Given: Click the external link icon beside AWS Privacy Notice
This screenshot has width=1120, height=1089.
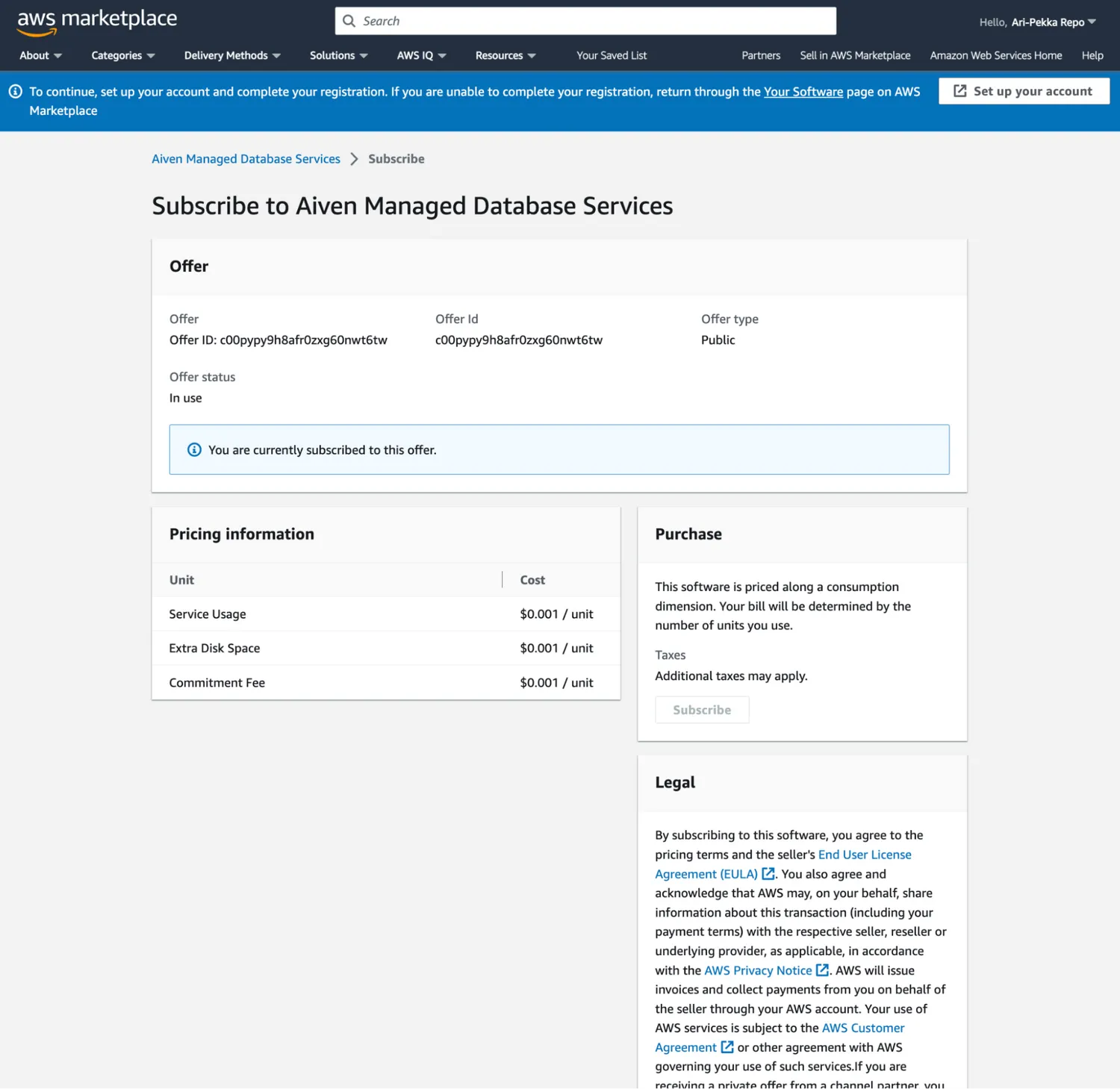Looking at the screenshot, I should tap(822, 970).
